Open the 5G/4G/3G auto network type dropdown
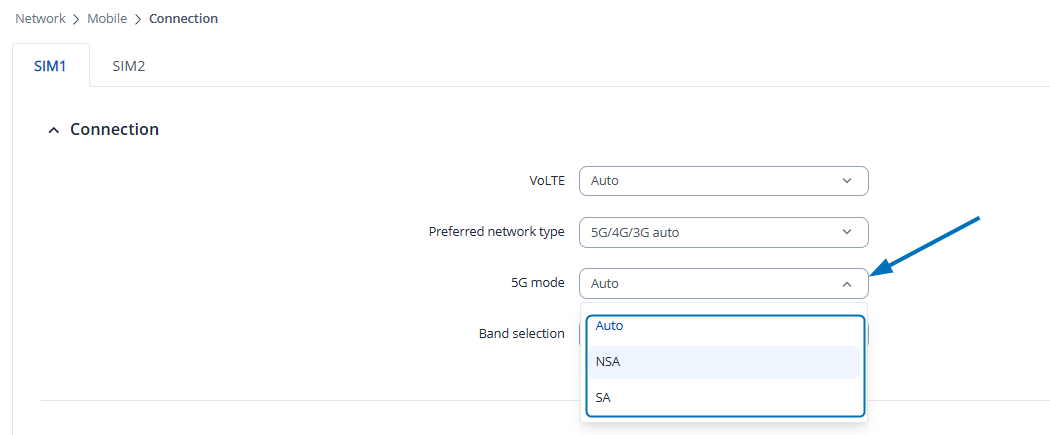Viewport: 1050px width, 435px height. click(x=710, y=232)
